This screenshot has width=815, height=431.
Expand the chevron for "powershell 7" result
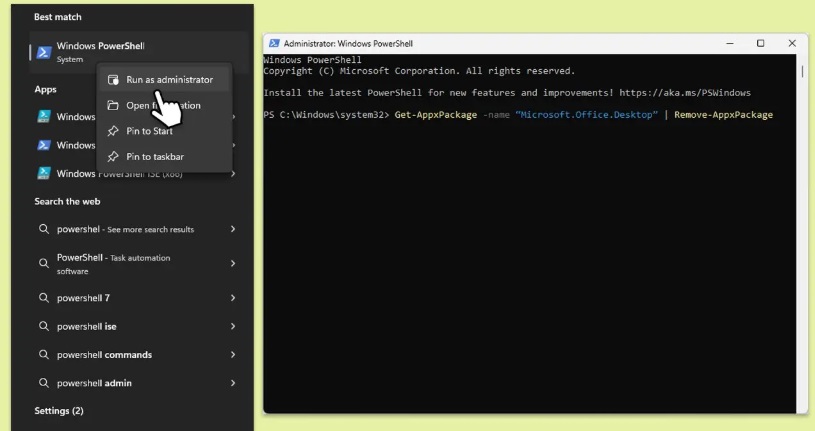[x=233, y=298]
